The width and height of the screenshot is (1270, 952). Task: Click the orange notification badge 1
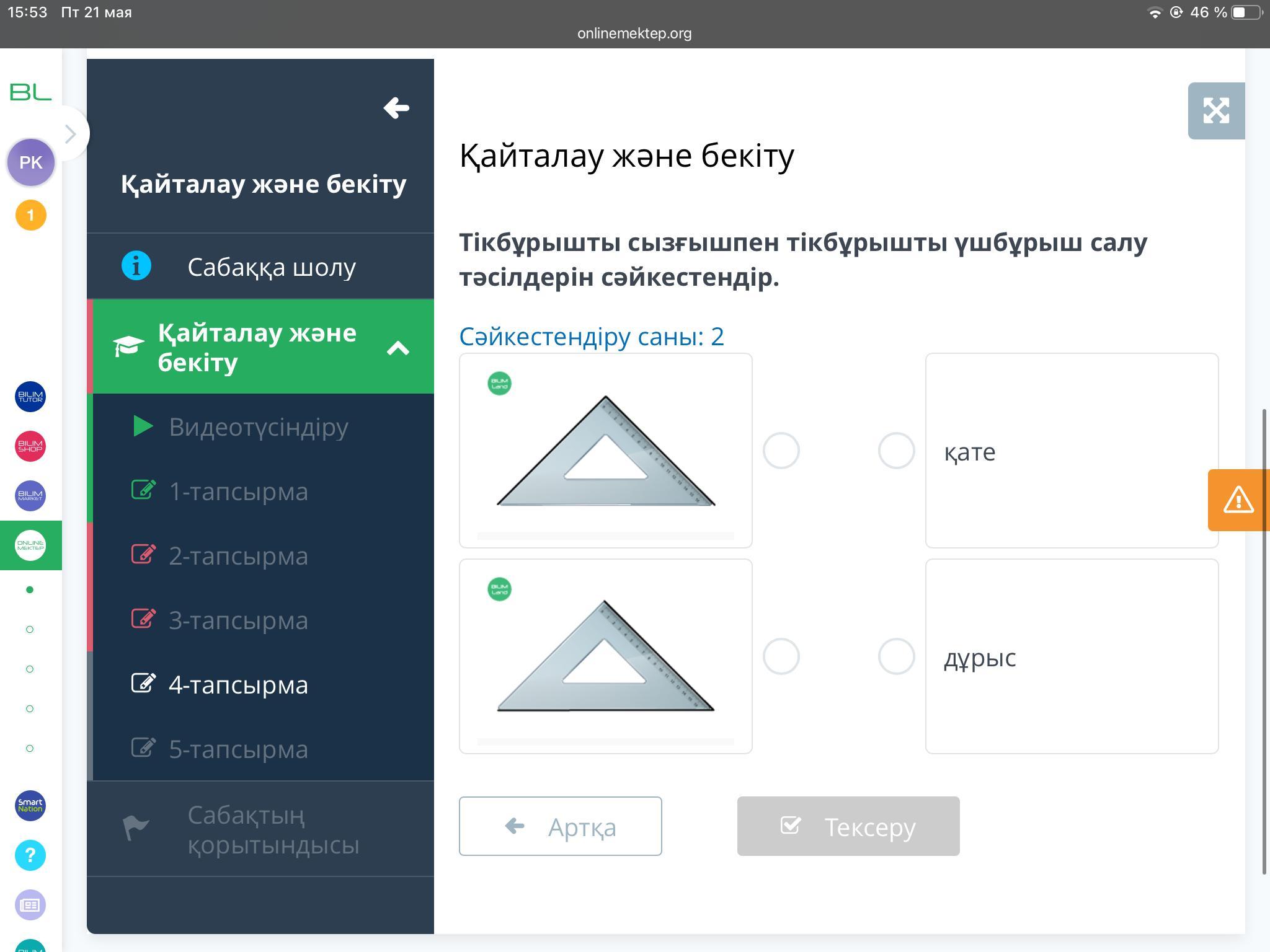tap(30, 215)
